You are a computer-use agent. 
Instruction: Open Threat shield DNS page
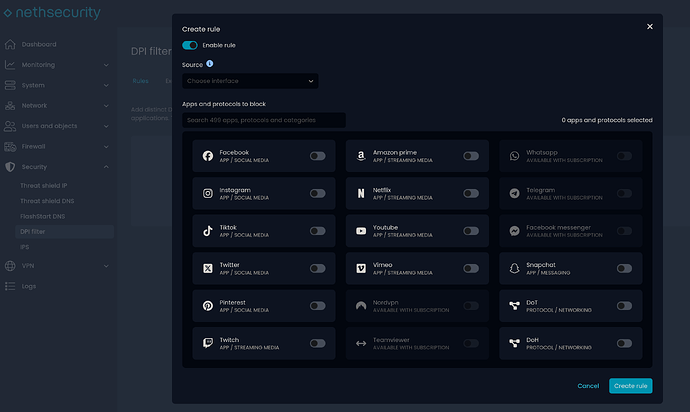coord(47,201)
